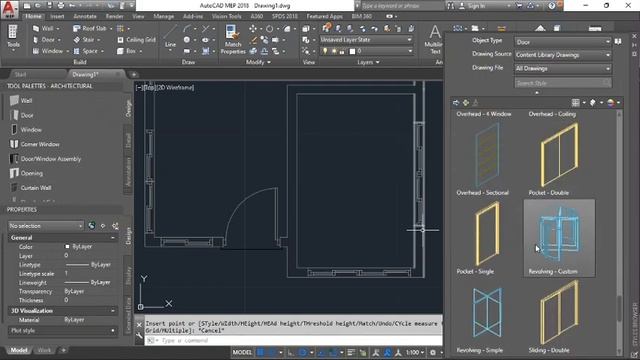
Task: Open the Tools button in ribbon
Action: click(13, 37)
